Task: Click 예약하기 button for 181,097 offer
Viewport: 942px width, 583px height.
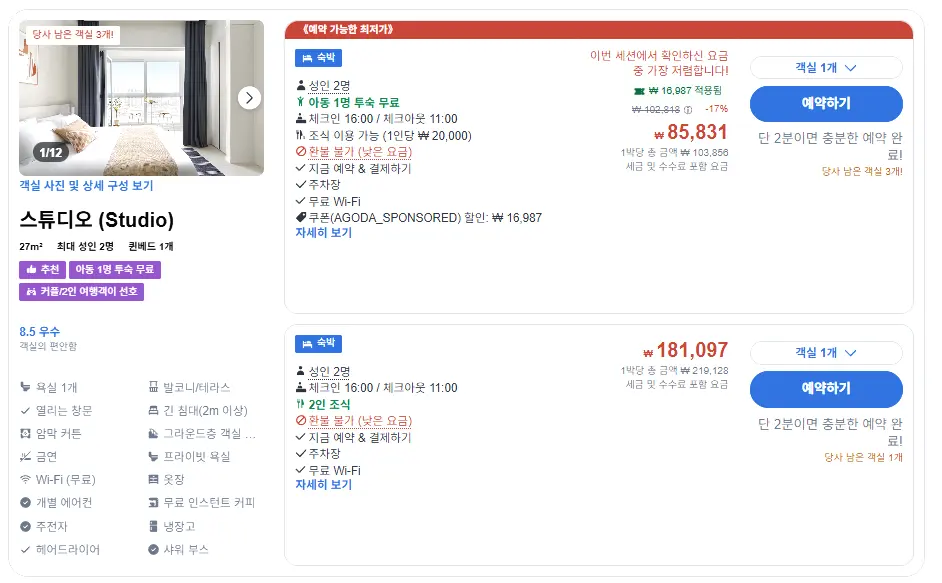Action: coord(826,389)
